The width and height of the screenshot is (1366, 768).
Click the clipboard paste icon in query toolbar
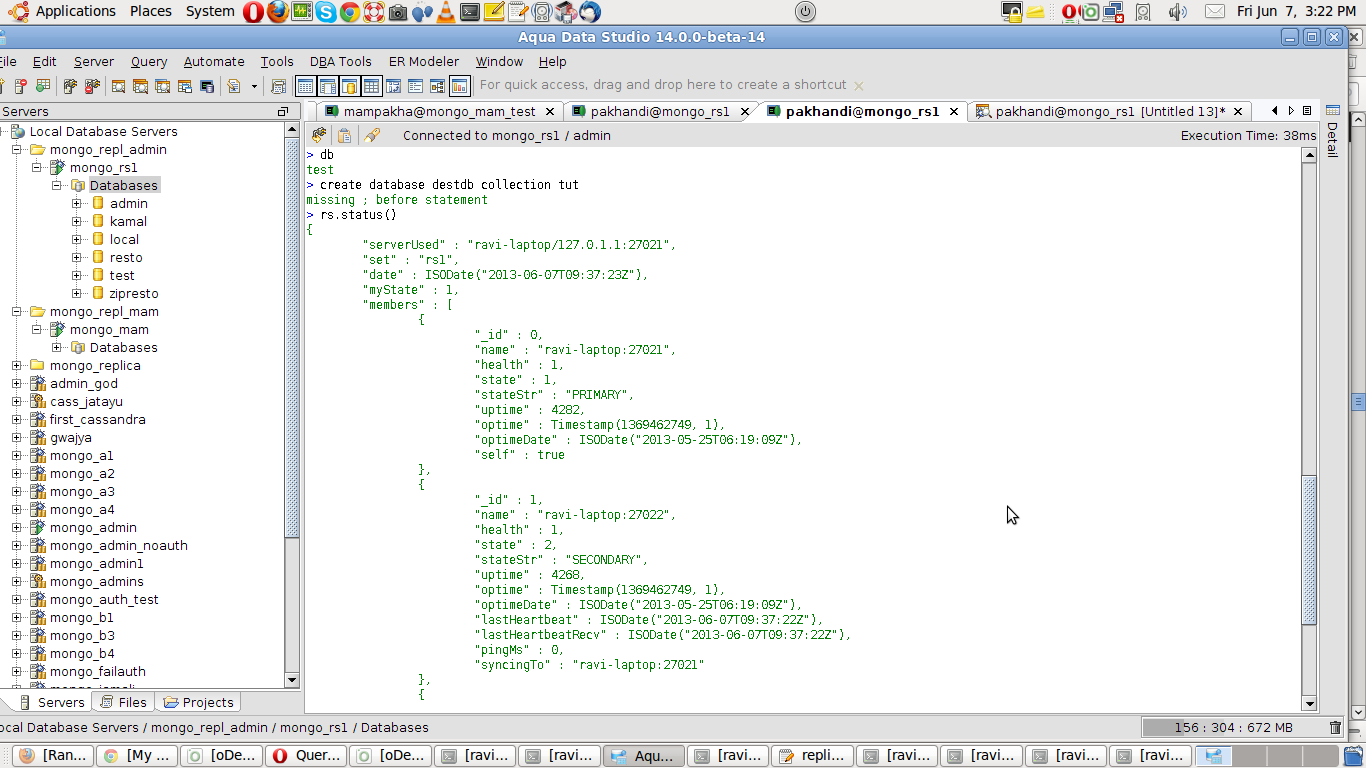point(344,135)
